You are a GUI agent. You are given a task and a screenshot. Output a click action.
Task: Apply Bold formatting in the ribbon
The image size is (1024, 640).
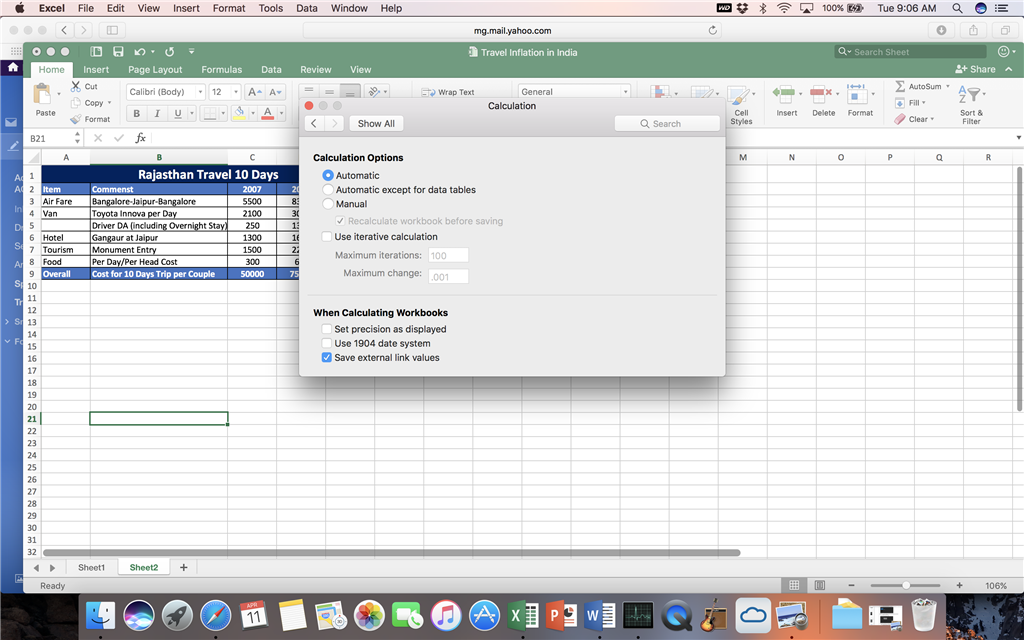click(x=136, y=114)
